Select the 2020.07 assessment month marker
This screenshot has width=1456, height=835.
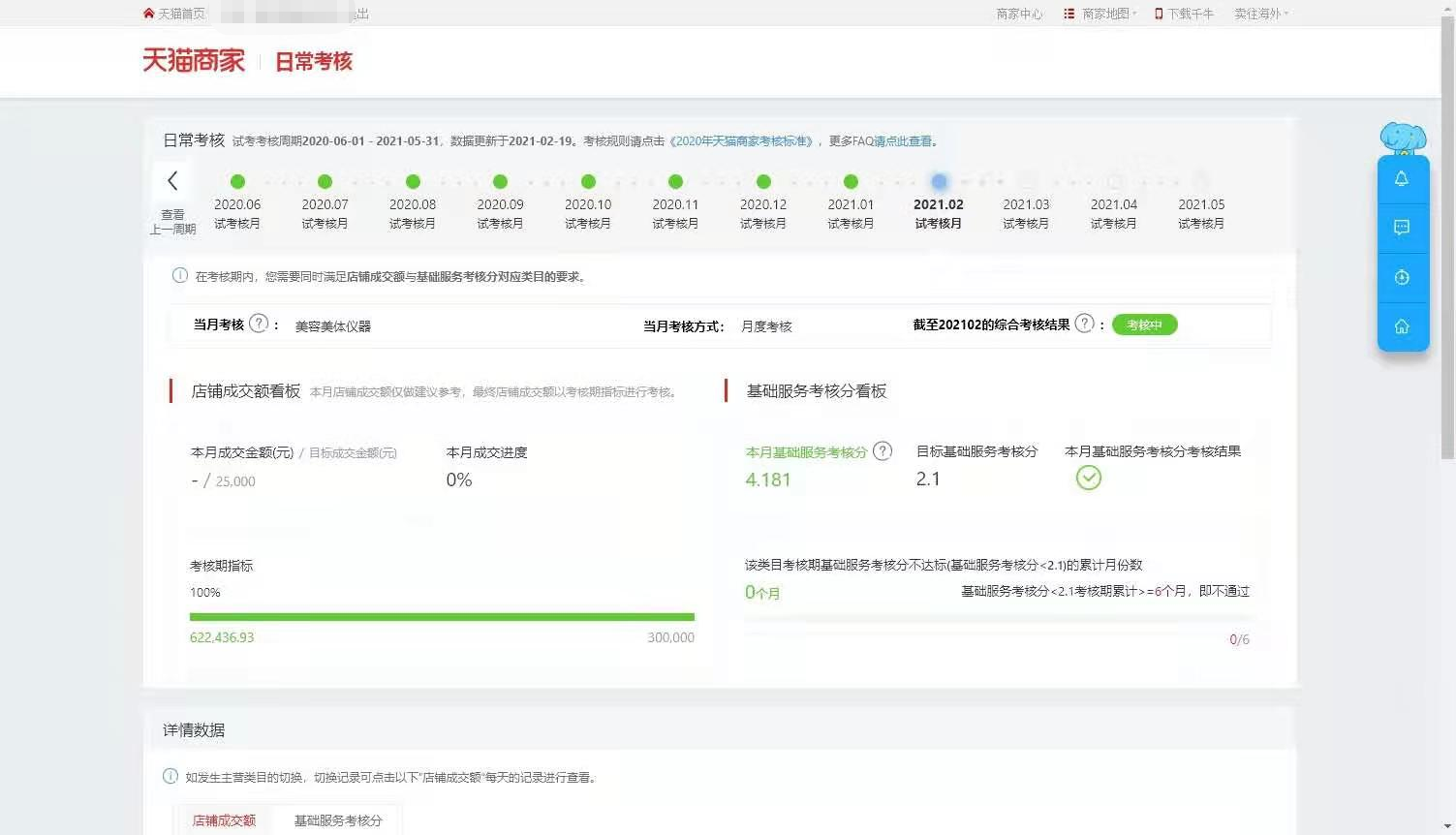(325, 181)
